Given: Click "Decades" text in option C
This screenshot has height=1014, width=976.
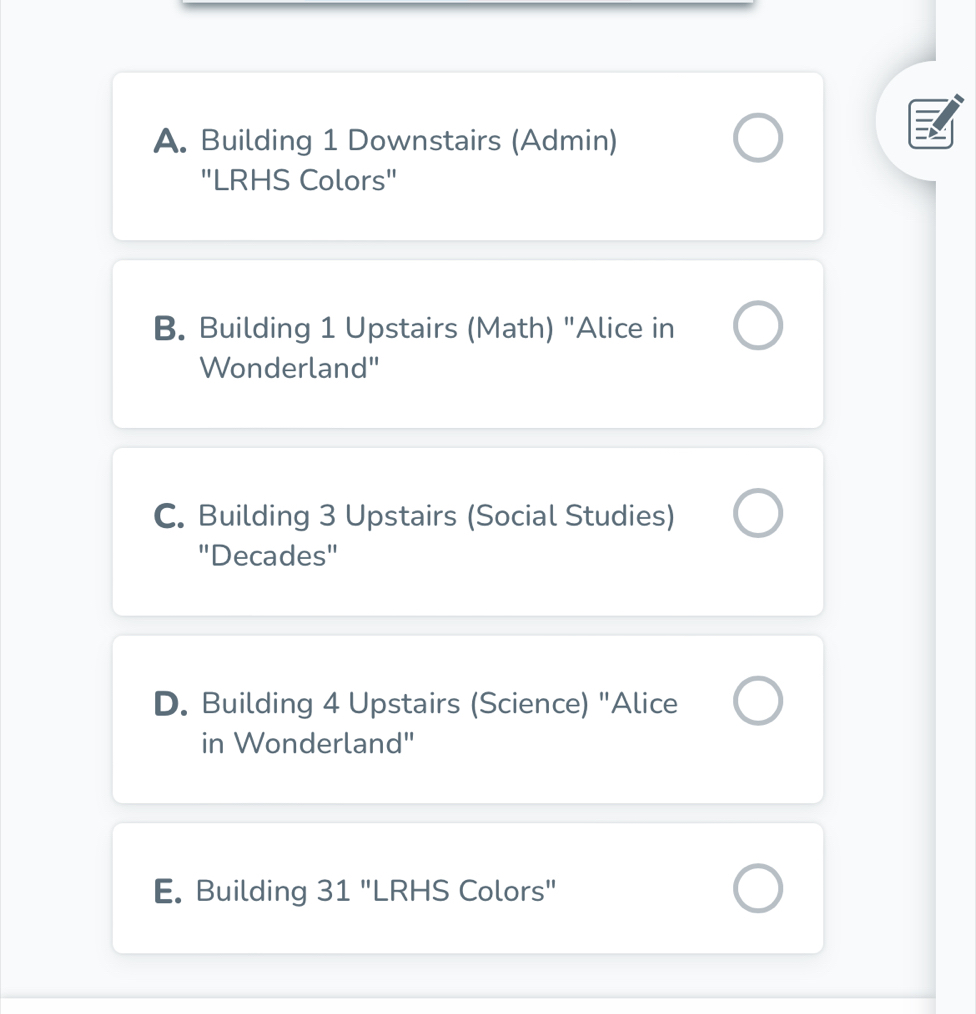Looking at the screenshot, I should point(268,556).
